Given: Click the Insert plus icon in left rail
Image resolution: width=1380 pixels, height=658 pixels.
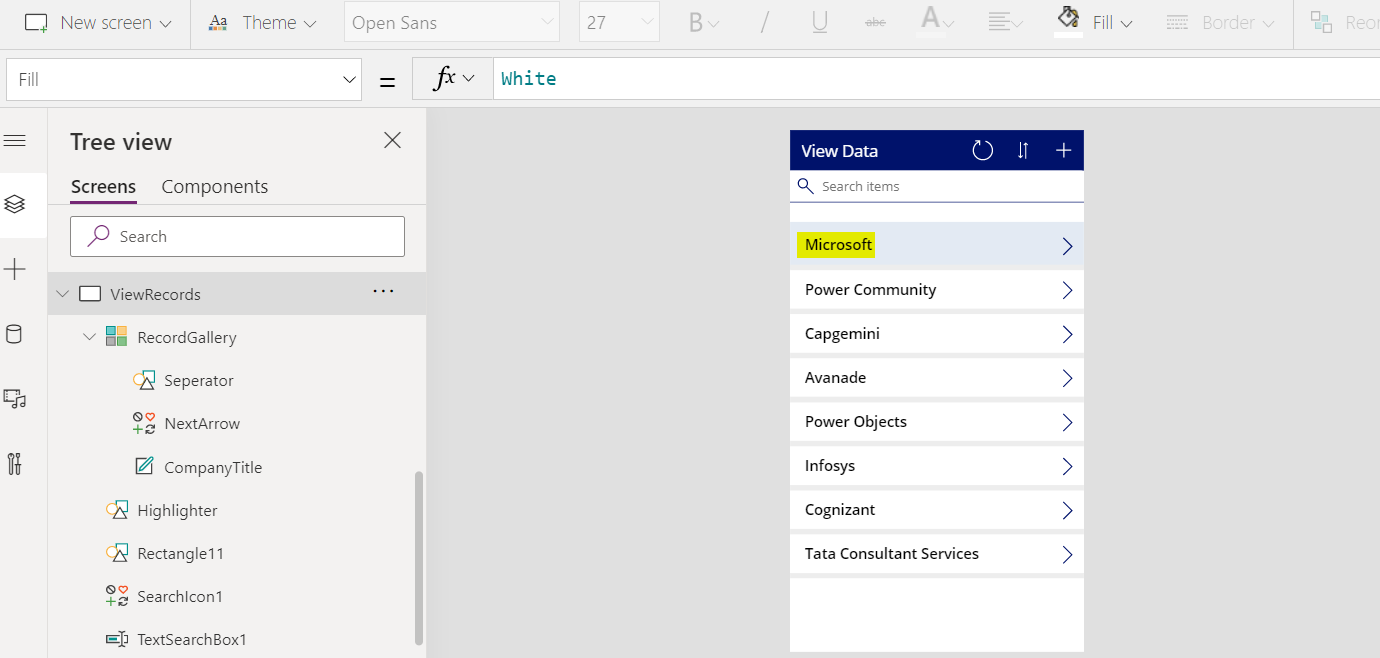Looking at the screenshot, I should [x=14, y=269].
